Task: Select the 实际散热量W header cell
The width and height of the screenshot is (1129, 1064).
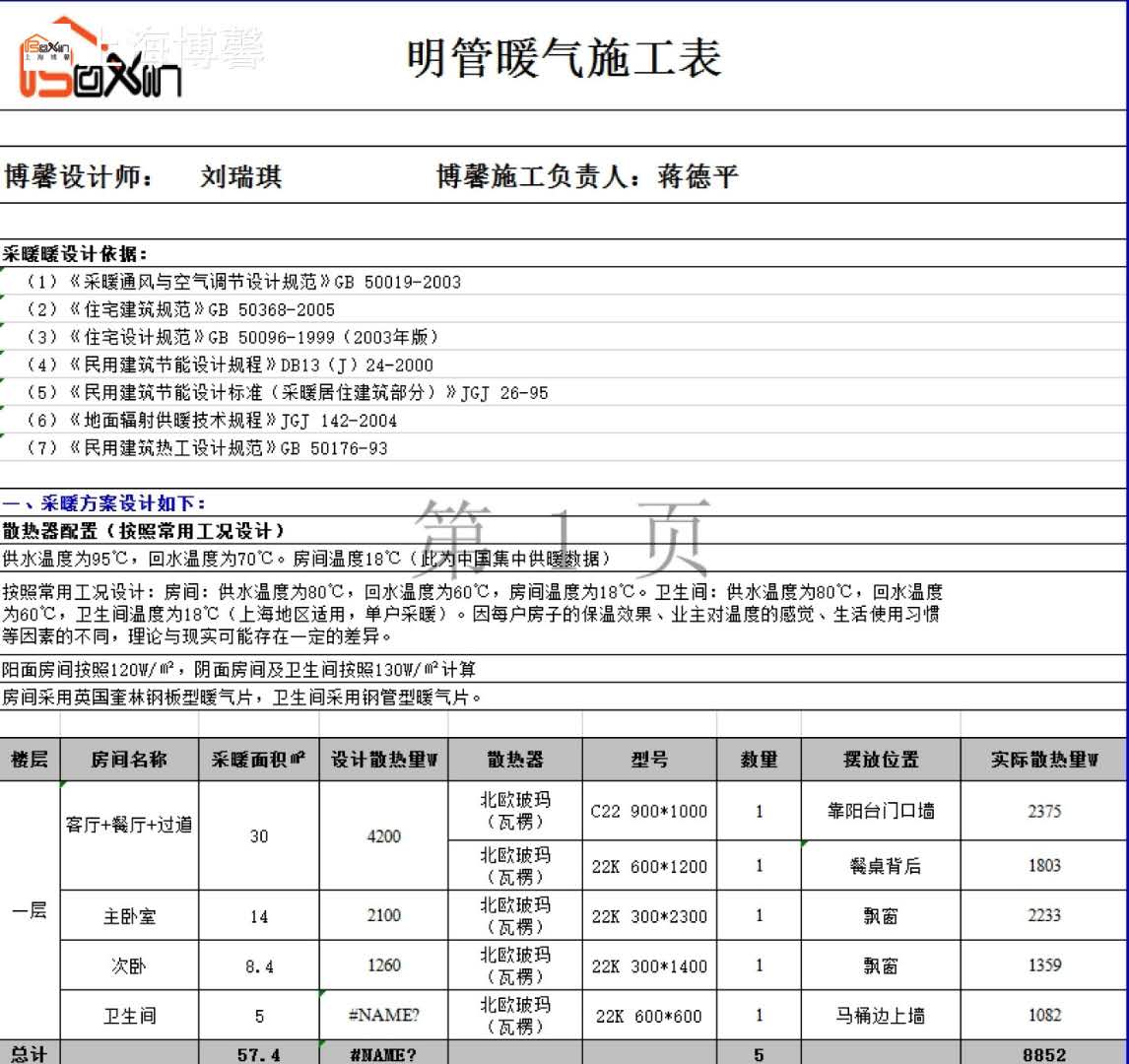Action: 1043,760
